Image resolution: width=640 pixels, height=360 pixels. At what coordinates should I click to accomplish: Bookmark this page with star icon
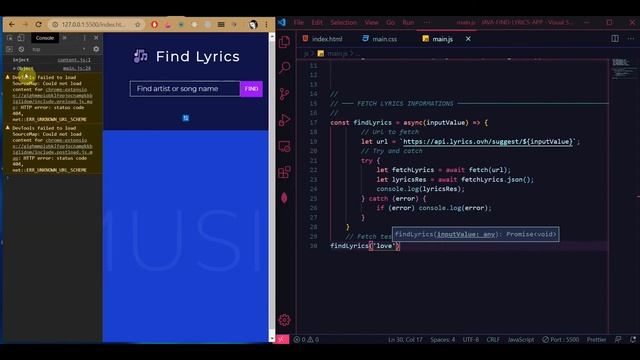[138, 24]
